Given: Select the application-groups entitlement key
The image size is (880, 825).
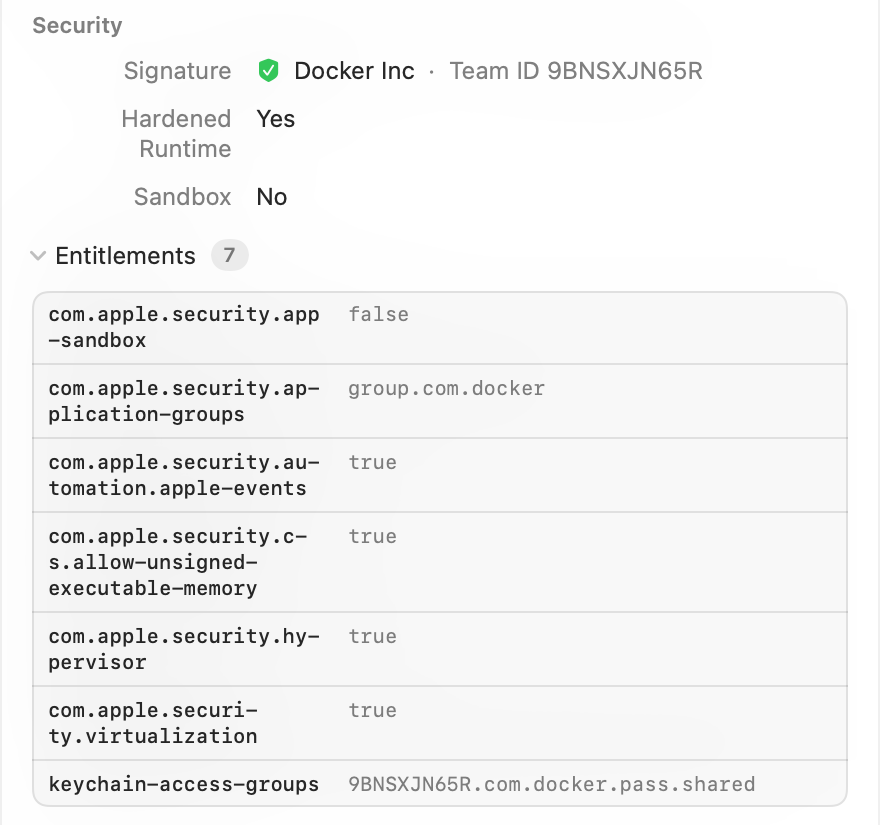Looking at the screenshot, I should [184, 401].
